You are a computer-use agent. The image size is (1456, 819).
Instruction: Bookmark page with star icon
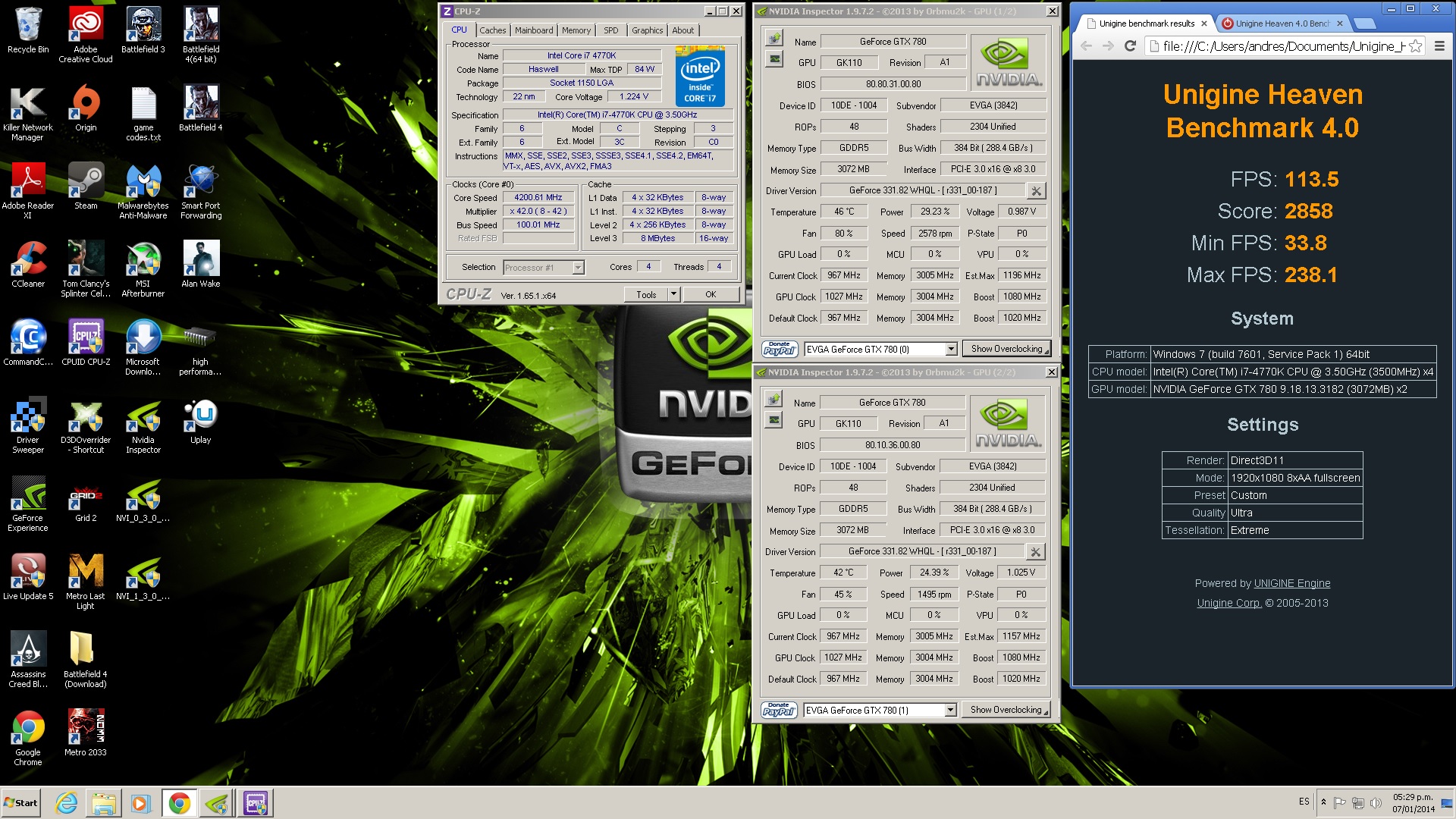[1415, 46]
